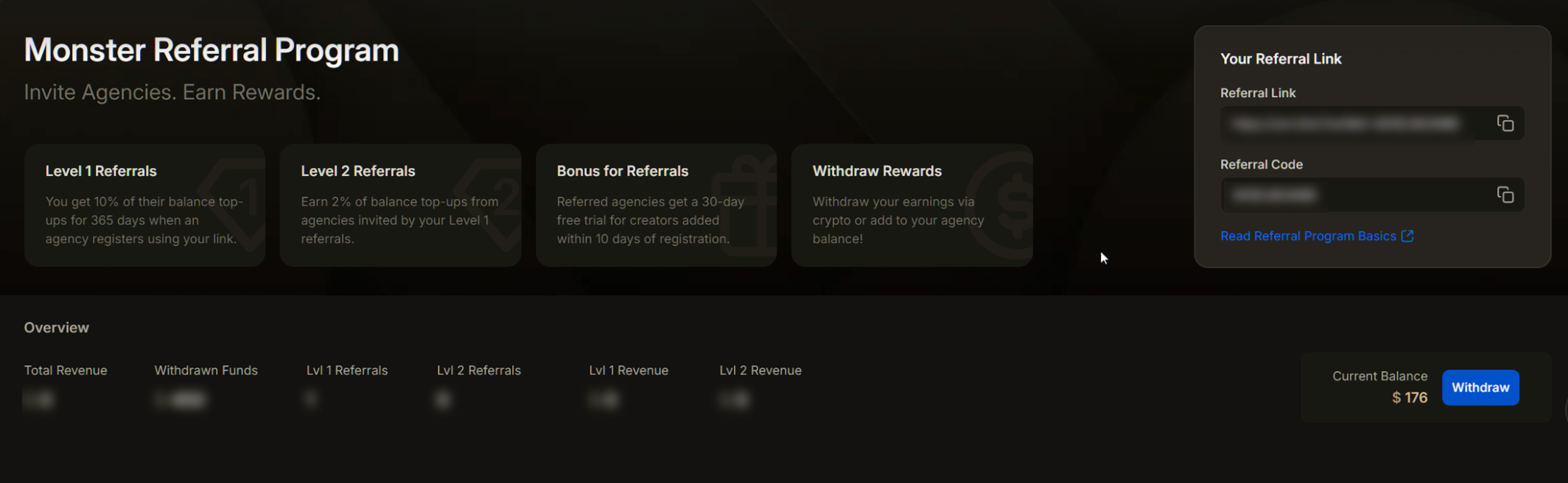This screenshot has width=1568, height=483.
Task: Click the dollar coin icon on Withdraw Rewards
Action: [1007, 205]
